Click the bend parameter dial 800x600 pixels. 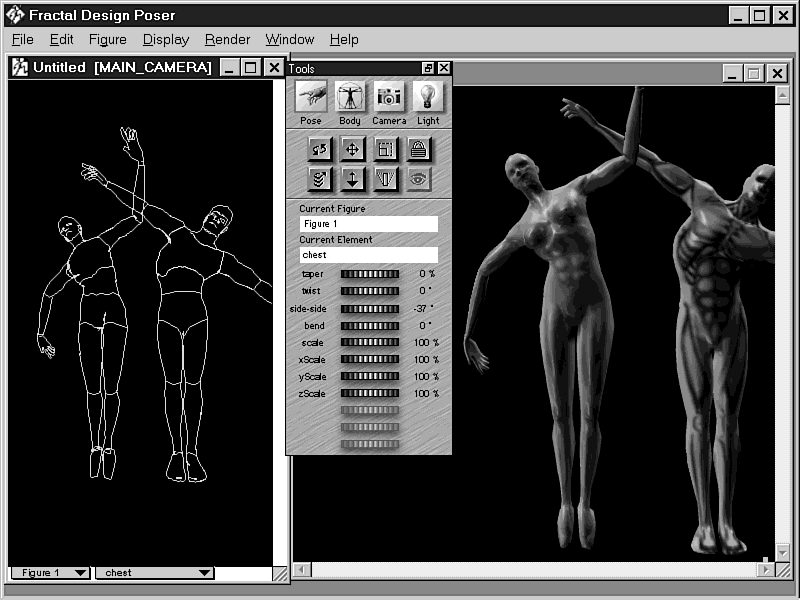coord(369,326)
